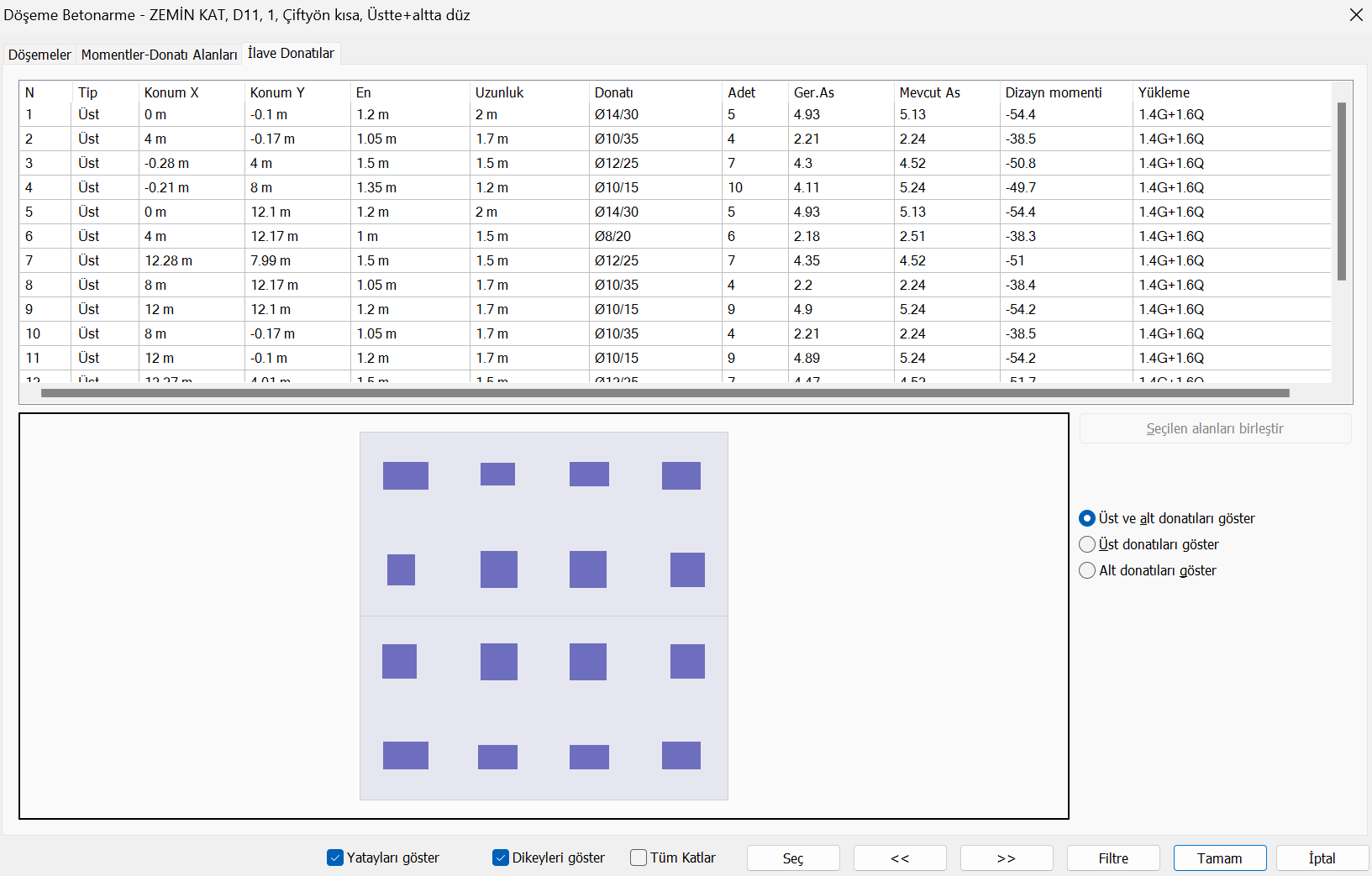Open the Filtre button

[x=1113, y=858]
